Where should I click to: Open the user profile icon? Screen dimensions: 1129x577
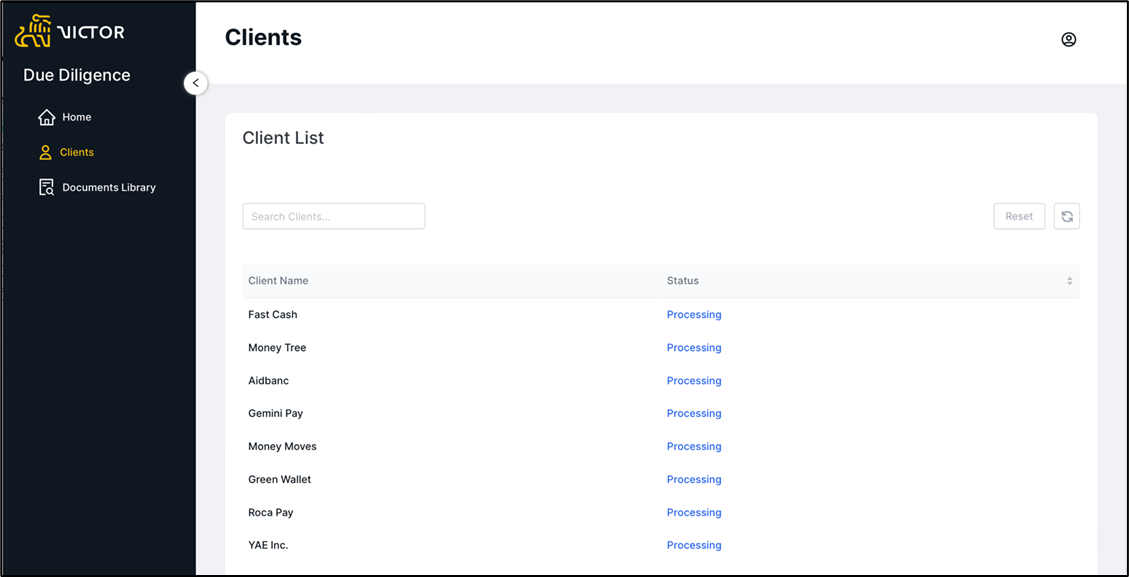1068,40
